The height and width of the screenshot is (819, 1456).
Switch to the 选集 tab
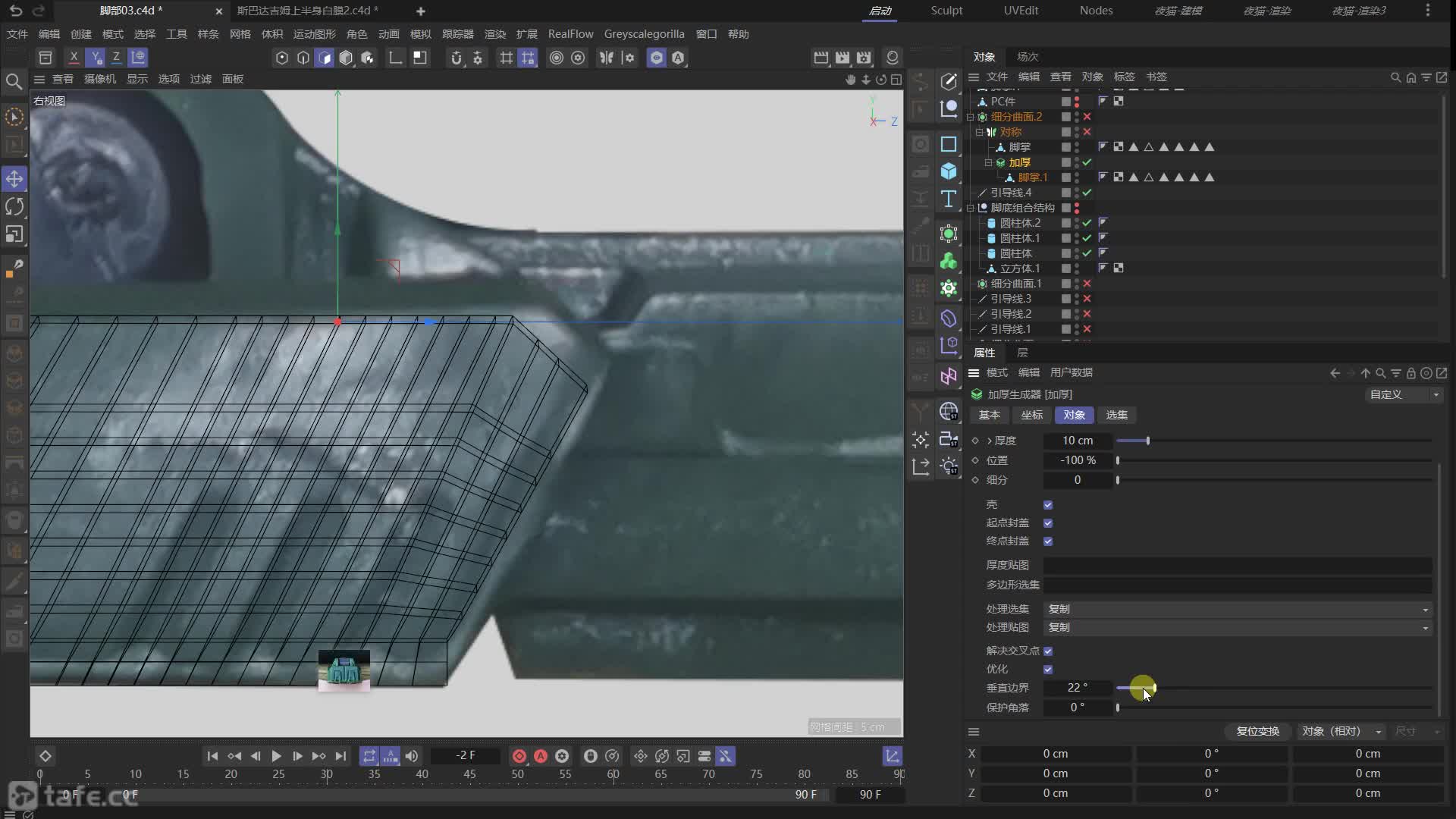[1116, 415]
